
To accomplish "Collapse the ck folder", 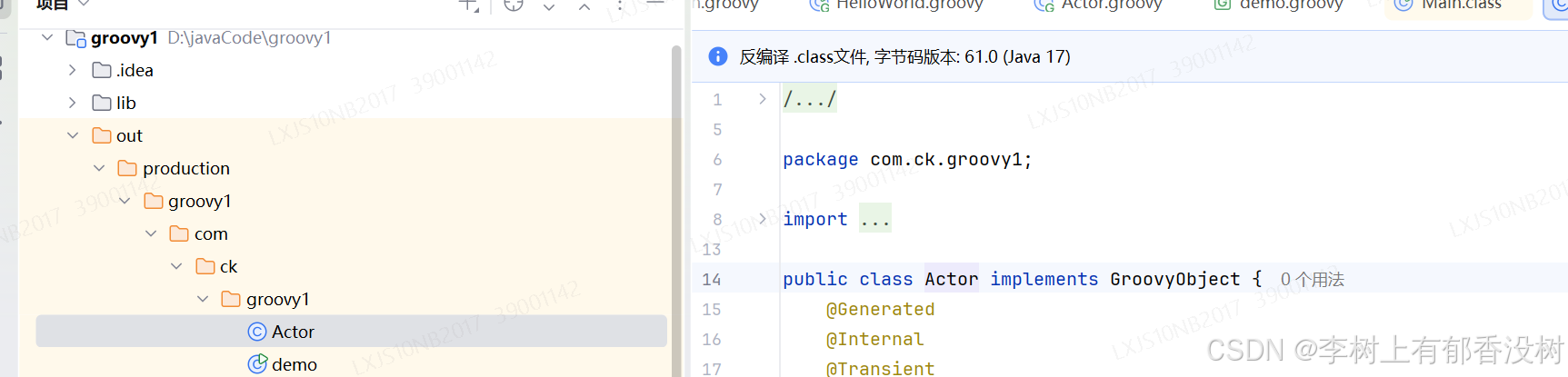I will (x=176, y=266).
